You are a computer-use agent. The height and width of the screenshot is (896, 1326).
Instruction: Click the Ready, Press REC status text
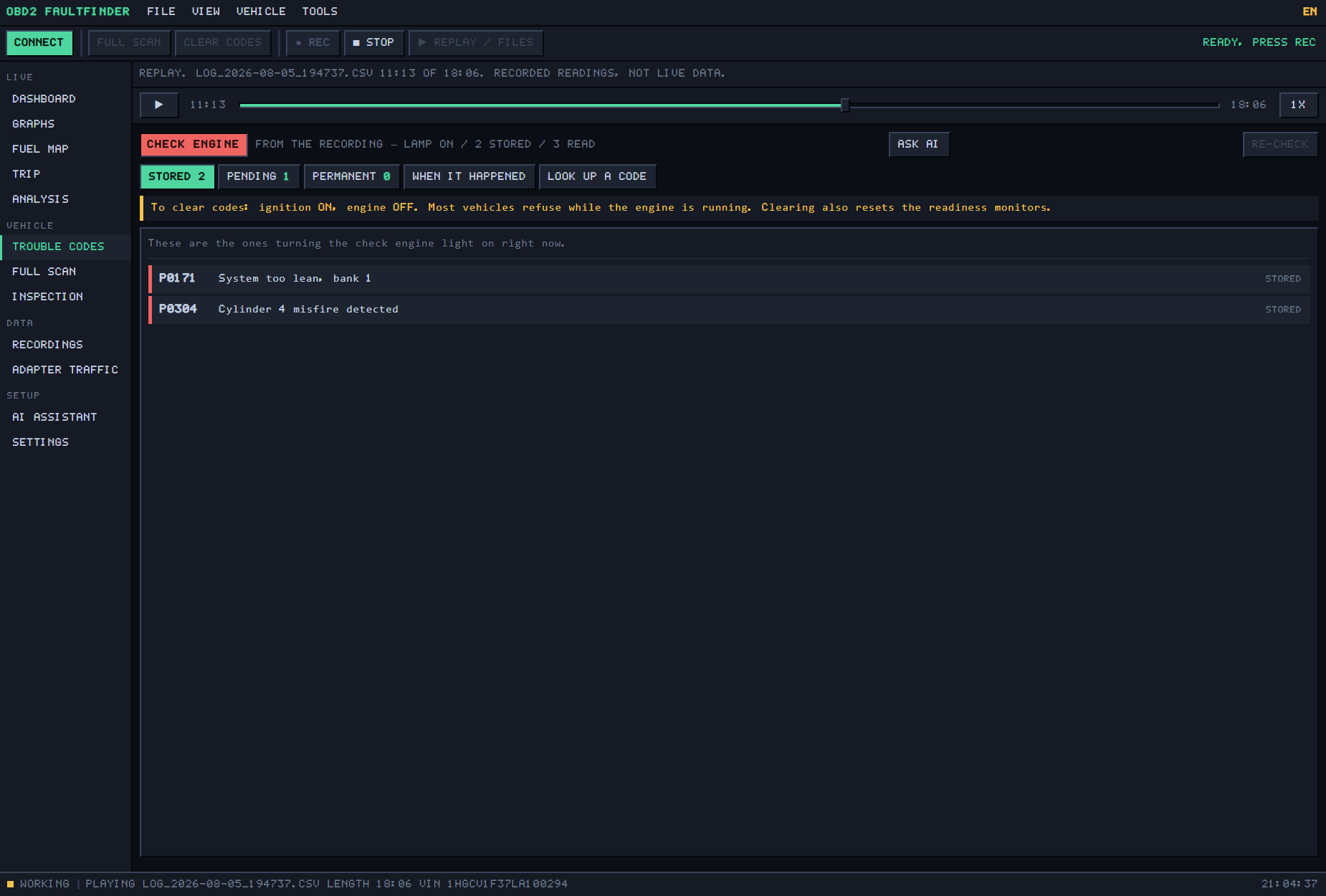1259,42
